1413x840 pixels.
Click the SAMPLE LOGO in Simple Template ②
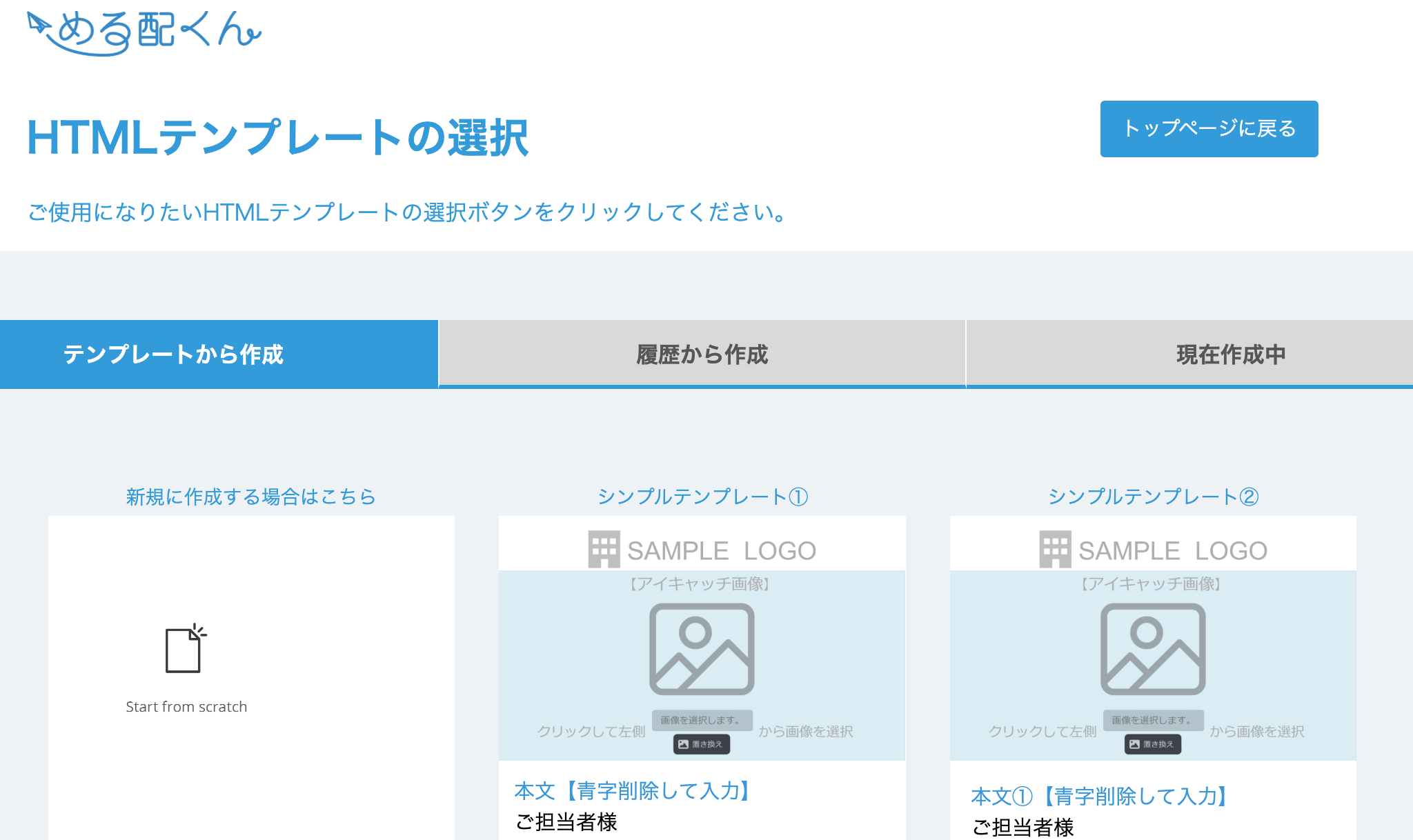coord(1153,550)
